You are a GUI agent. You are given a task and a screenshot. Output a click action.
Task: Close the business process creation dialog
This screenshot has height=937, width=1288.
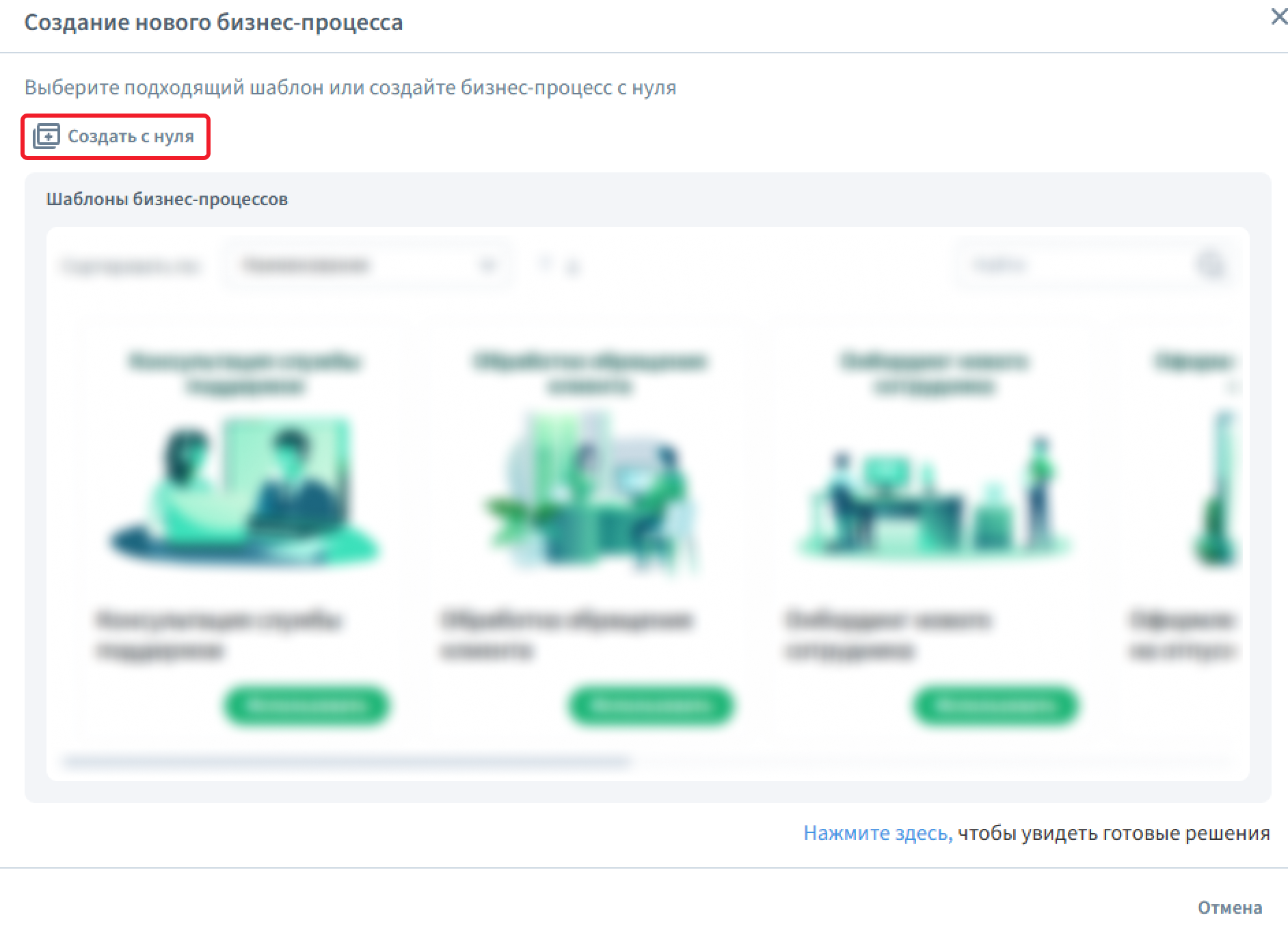(1278, 16)
